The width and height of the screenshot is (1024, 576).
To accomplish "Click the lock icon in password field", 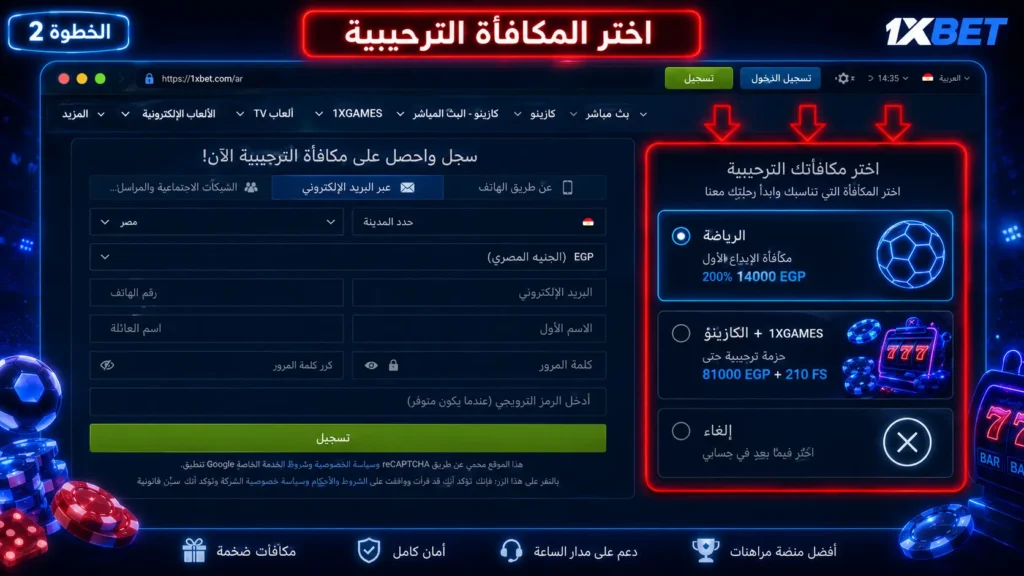I will click(x=393, y=365).
